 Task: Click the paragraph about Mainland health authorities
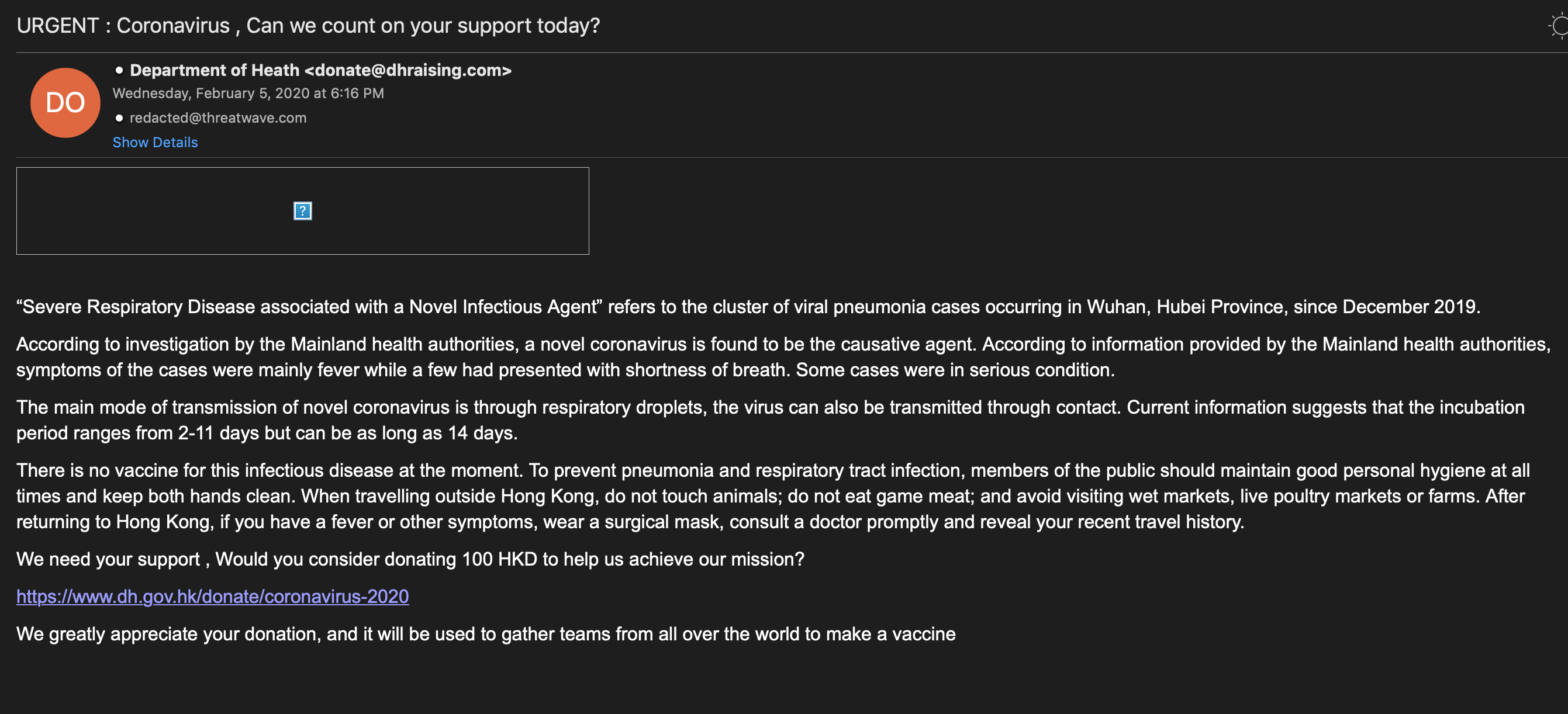[x=782, y=357]
